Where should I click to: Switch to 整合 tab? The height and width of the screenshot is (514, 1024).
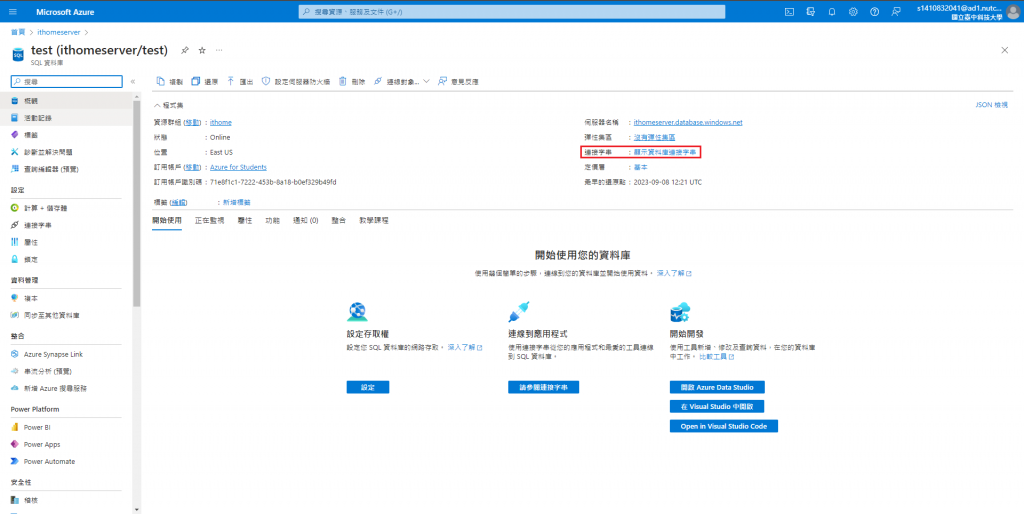click(x=338, y=221)
